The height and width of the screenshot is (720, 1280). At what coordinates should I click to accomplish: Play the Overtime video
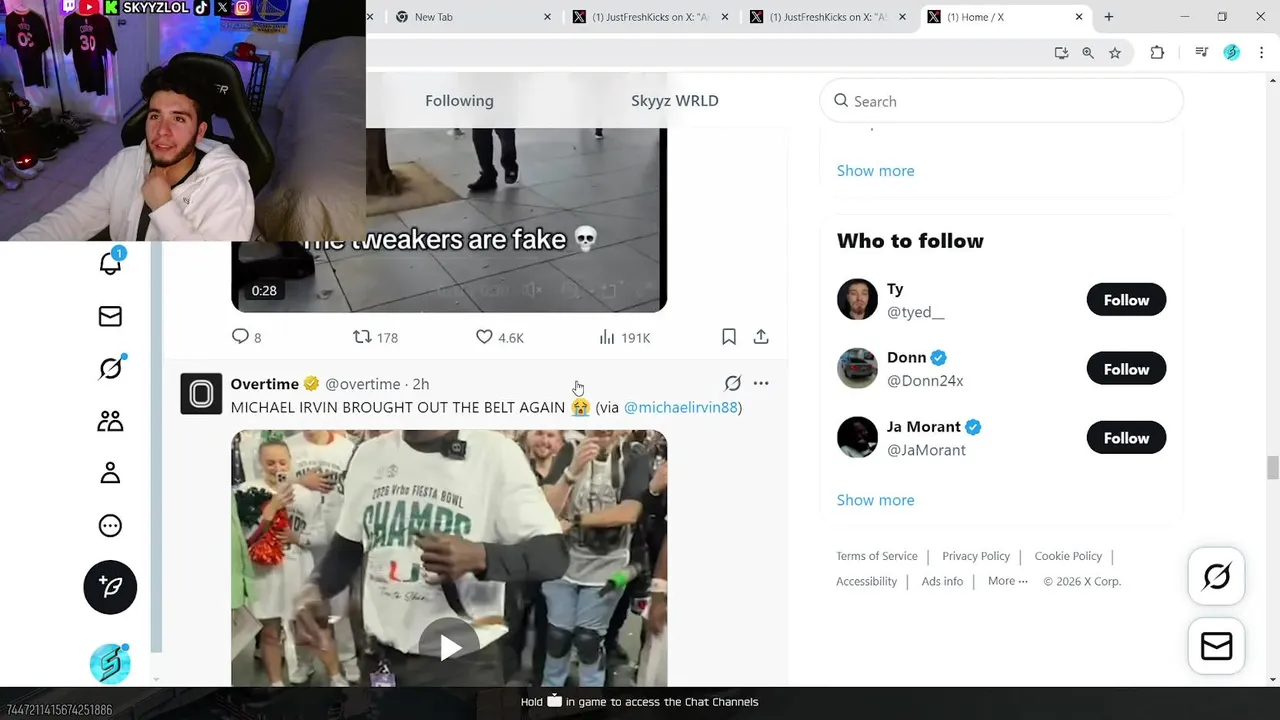pos(449,647)
